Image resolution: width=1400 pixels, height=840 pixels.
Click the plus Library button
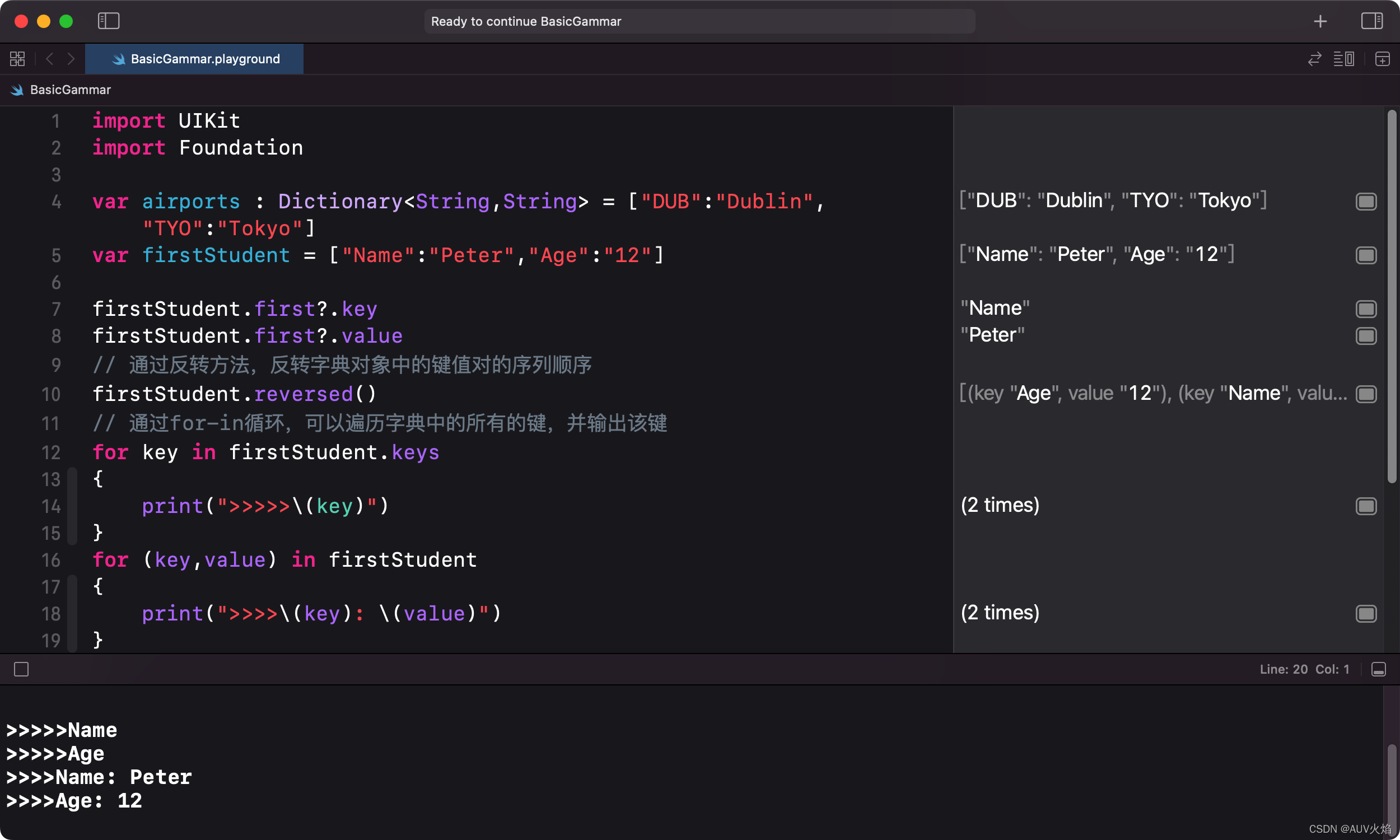point(1320,21)
